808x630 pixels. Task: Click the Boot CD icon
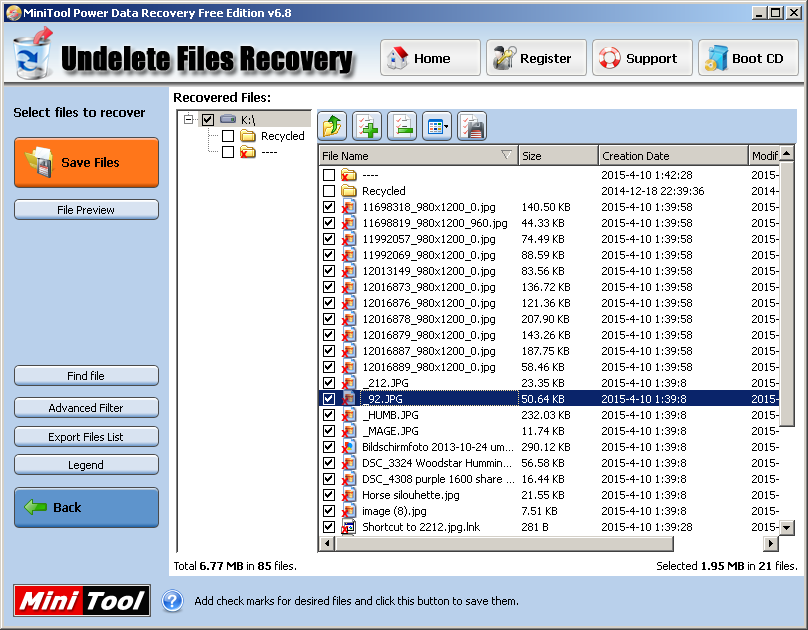point(716,58)
